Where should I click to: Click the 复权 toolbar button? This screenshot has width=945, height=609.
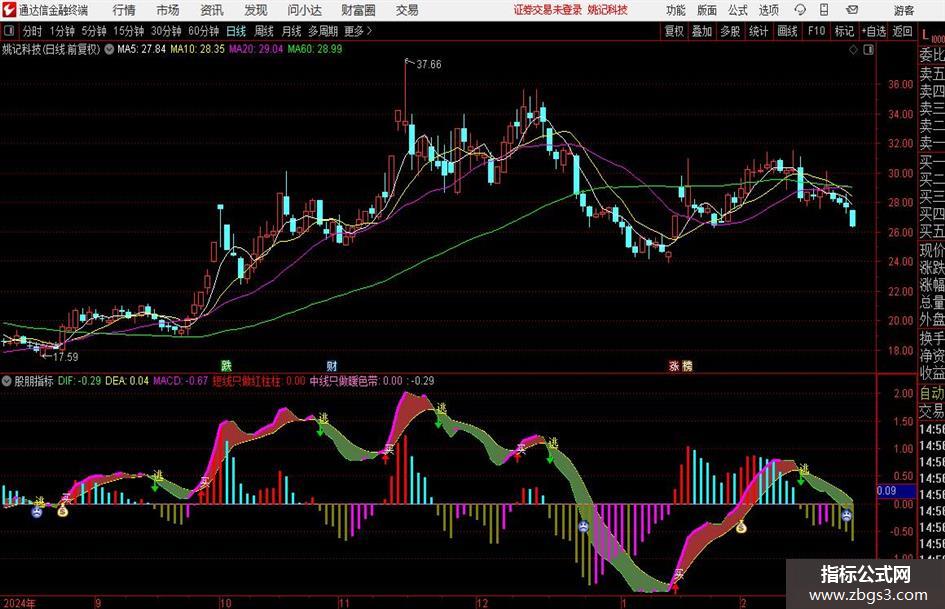pos(674,31)
